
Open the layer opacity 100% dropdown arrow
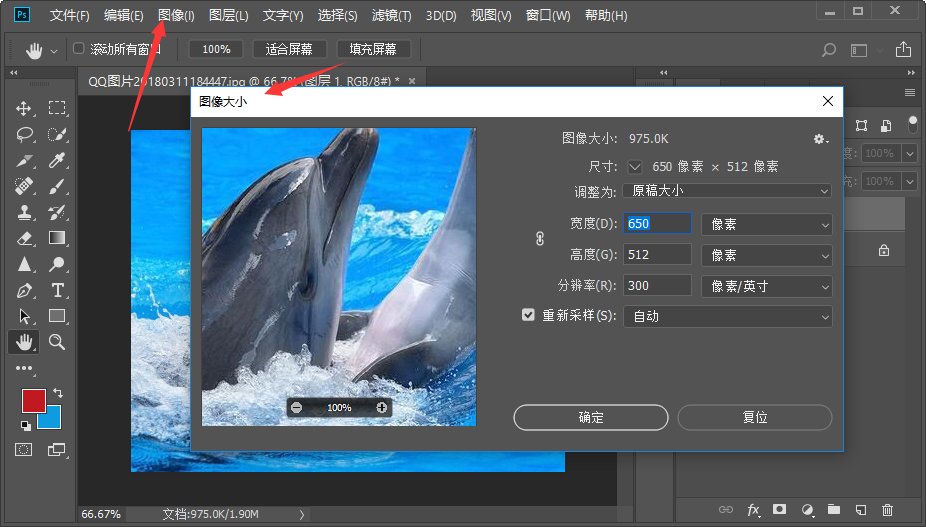click(x=910, y=154)
